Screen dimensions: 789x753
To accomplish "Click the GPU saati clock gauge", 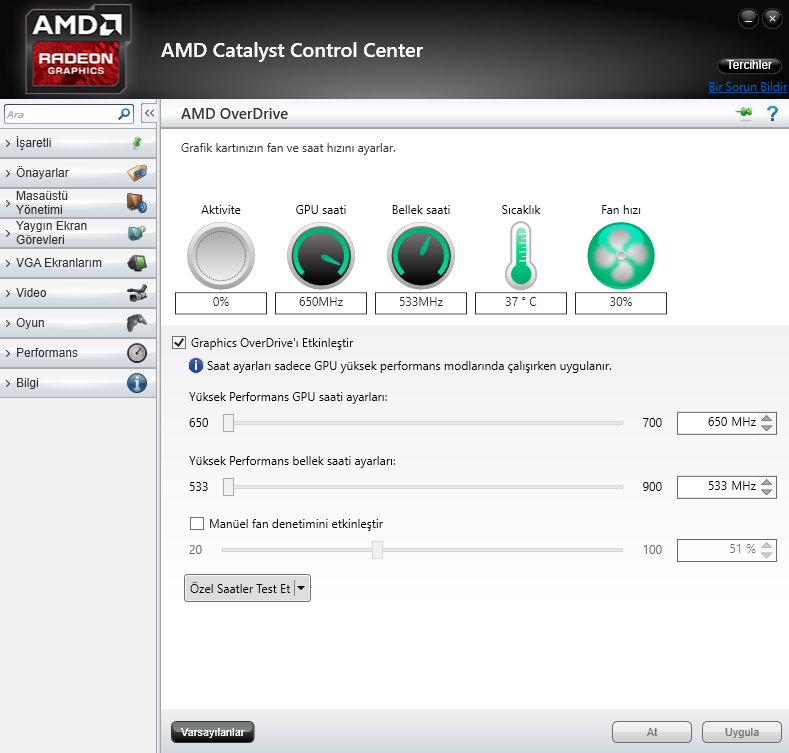I will (321, 256).
